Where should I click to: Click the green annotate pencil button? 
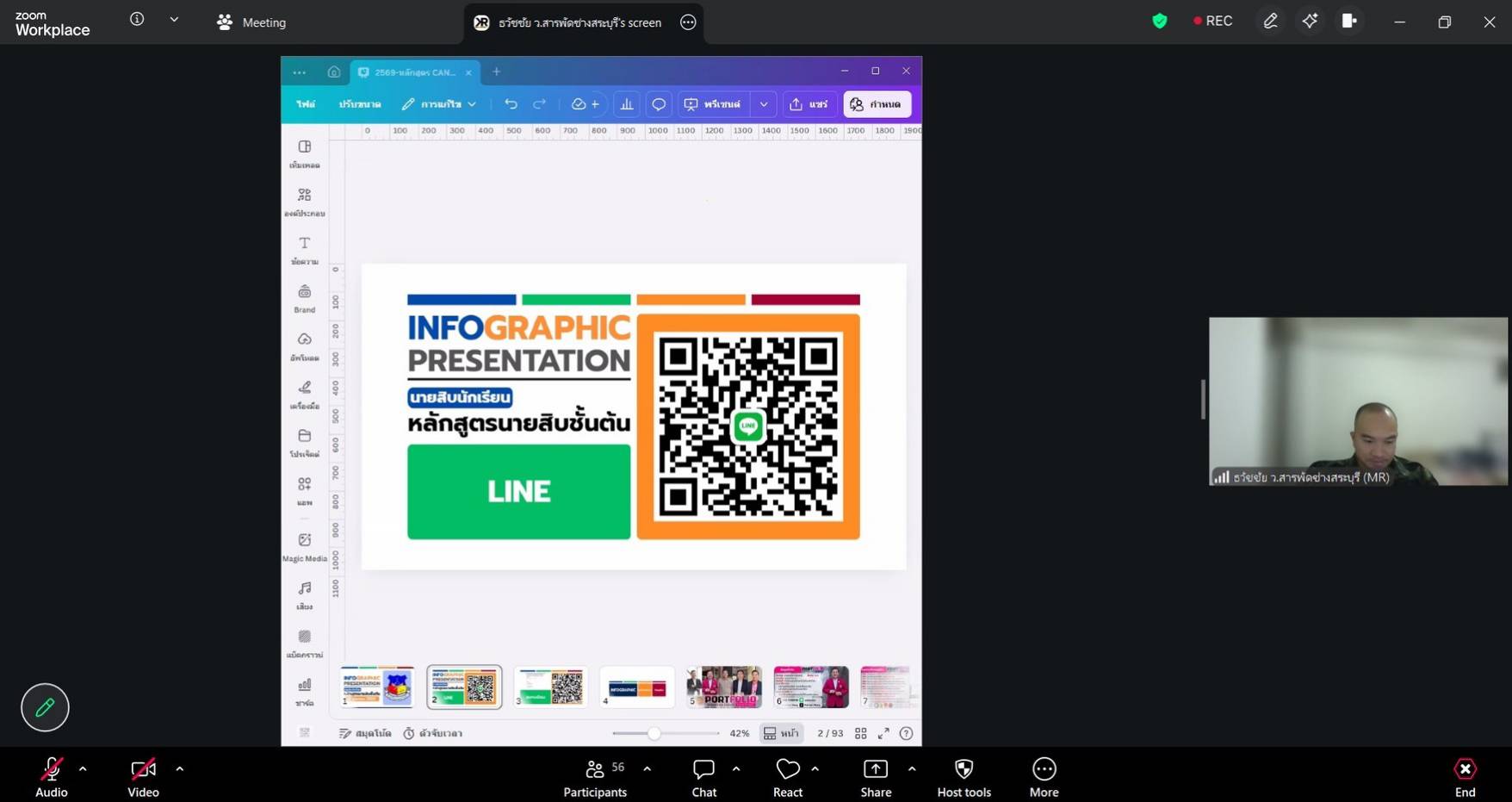pos(45,707)
